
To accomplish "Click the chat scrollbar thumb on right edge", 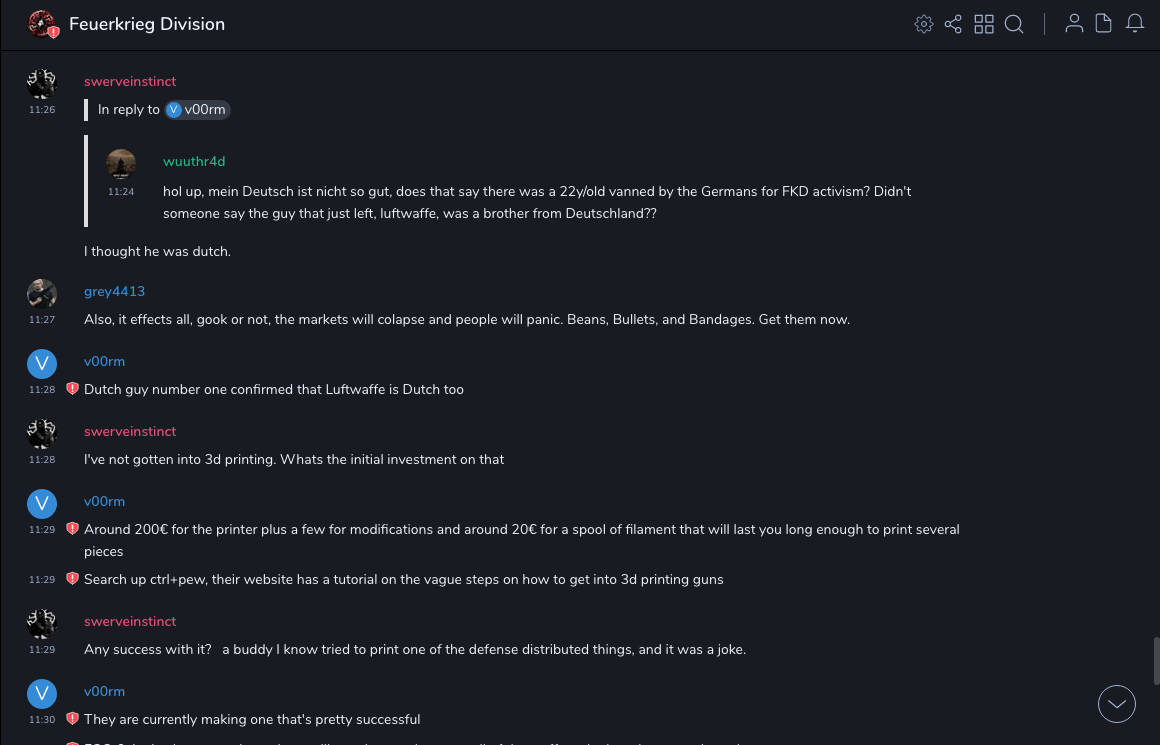I will point(1155,660).
